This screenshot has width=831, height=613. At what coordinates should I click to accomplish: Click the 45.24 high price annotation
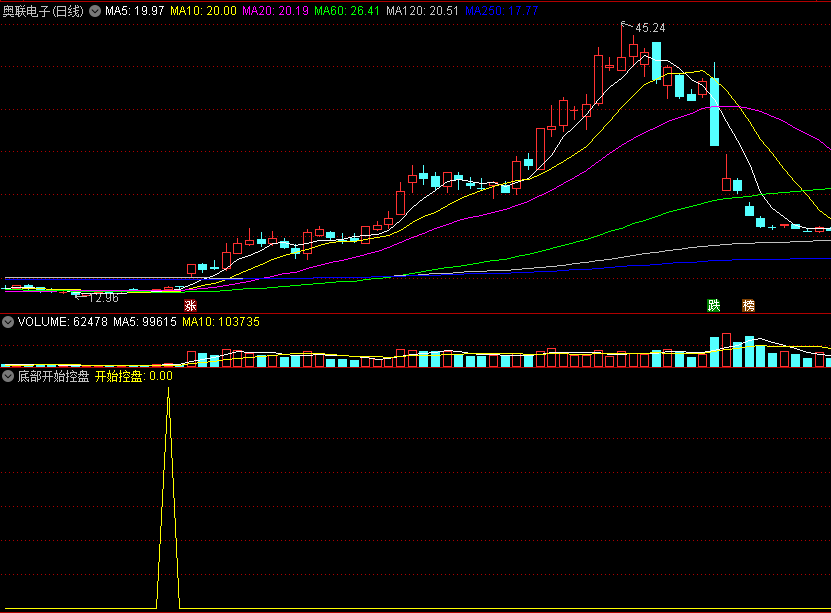pyautogui.click(x=650, y=28)
